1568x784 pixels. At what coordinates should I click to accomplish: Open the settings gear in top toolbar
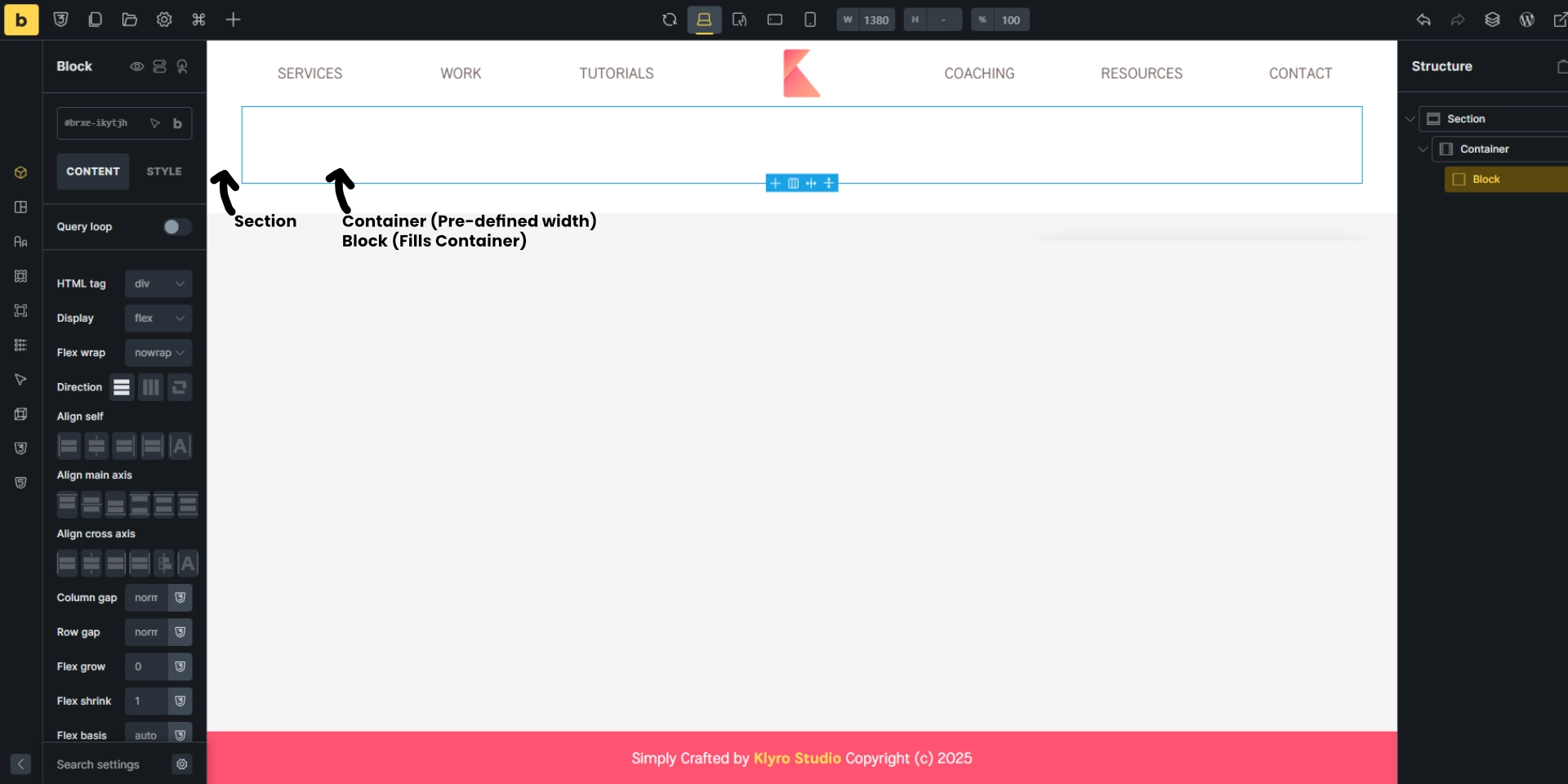point(164,20)
